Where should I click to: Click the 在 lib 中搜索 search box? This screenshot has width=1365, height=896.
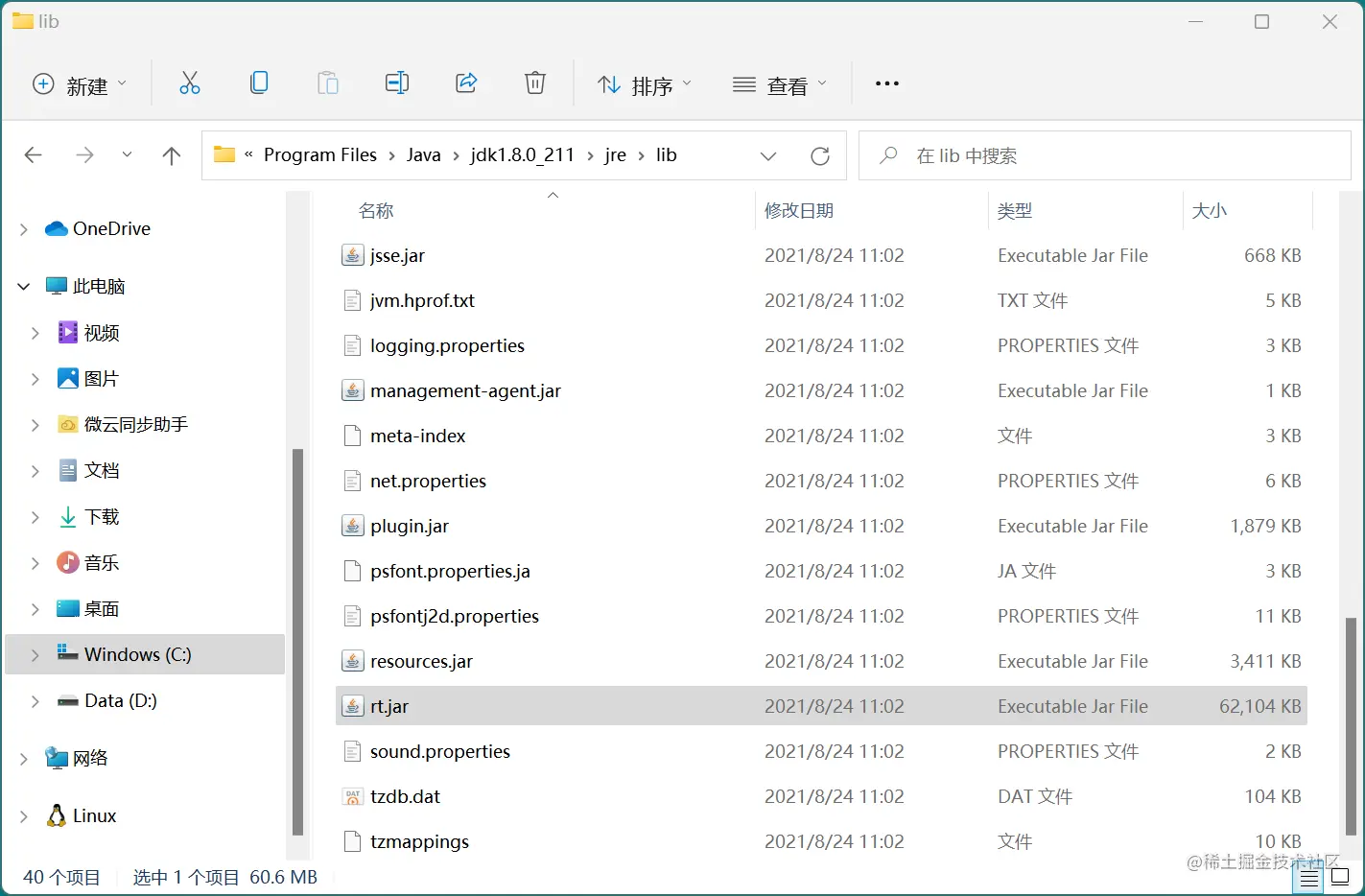(1104, 155)
